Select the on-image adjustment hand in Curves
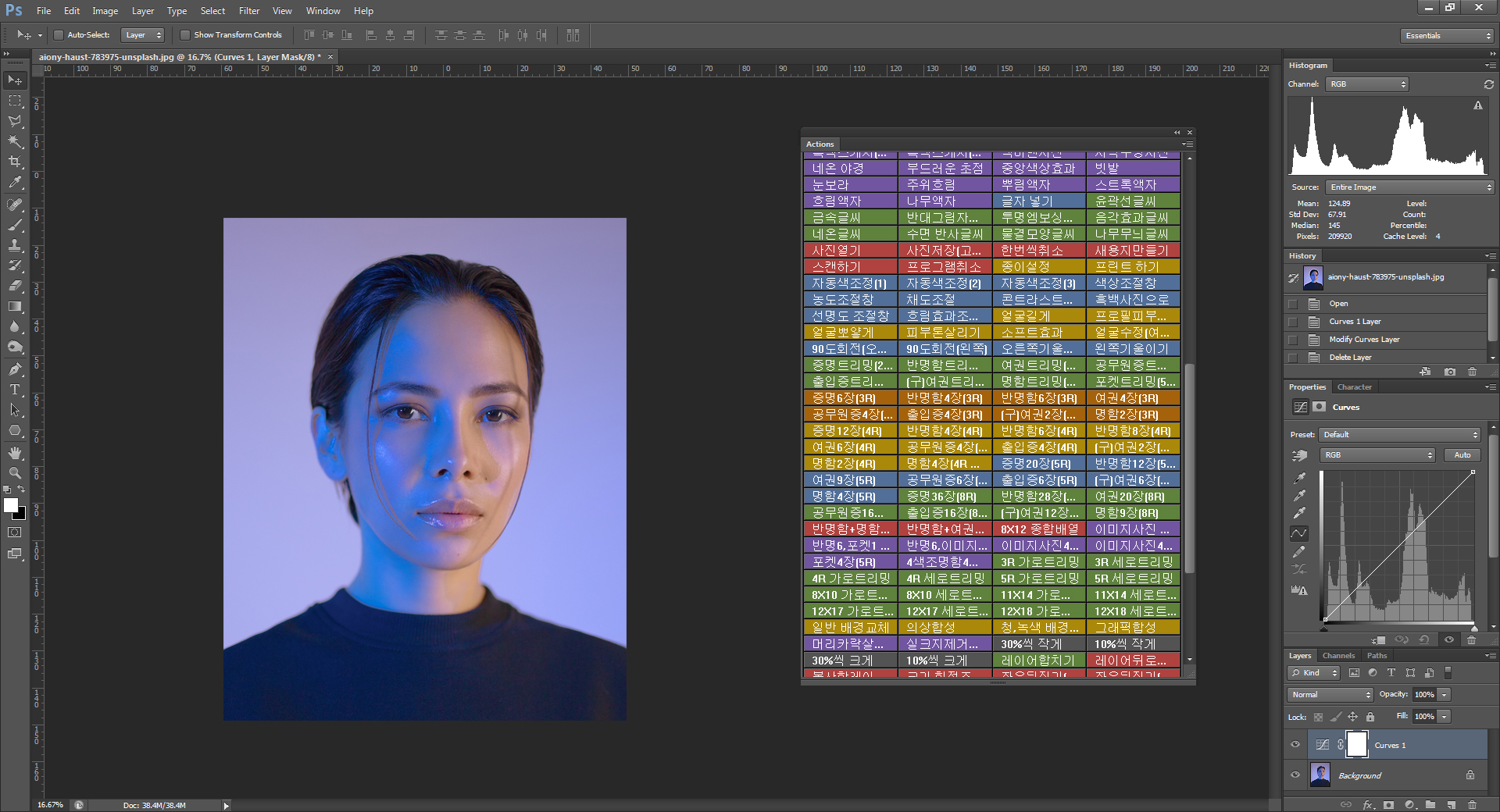This screenshot has height=812, width=1500. [x=1299, y=455]
